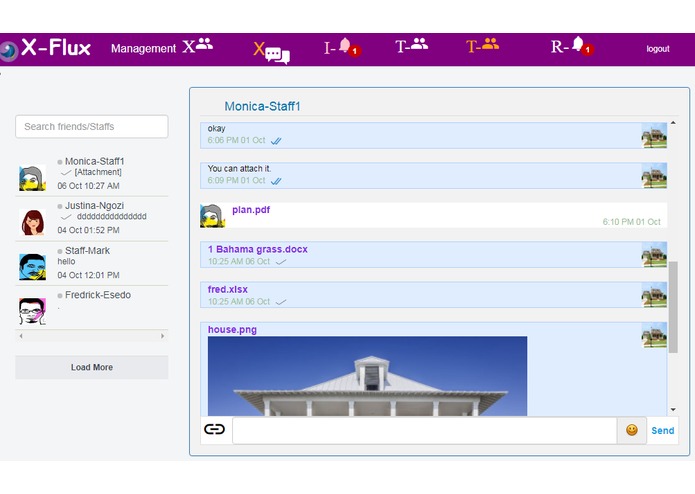Click sender avatar on house.png message
695x494 pixels.
[x=654, y=335]
